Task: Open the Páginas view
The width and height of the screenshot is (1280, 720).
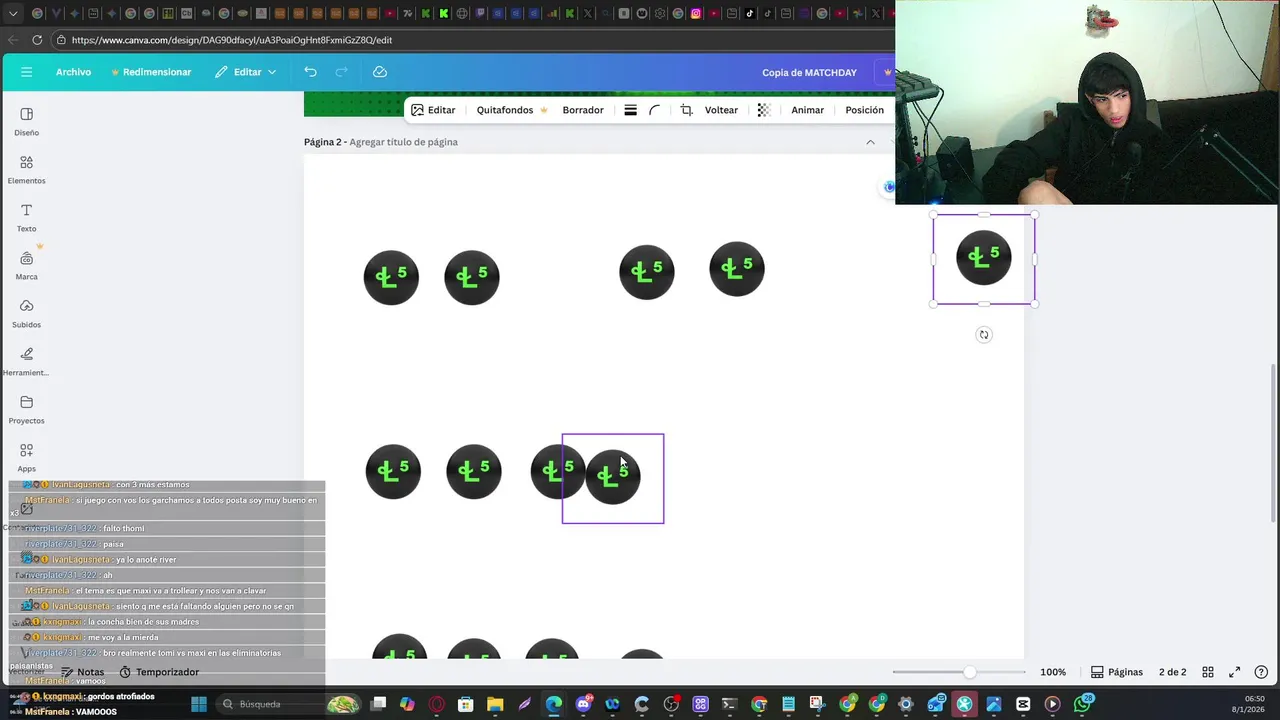Action: tap(1117, 672)
